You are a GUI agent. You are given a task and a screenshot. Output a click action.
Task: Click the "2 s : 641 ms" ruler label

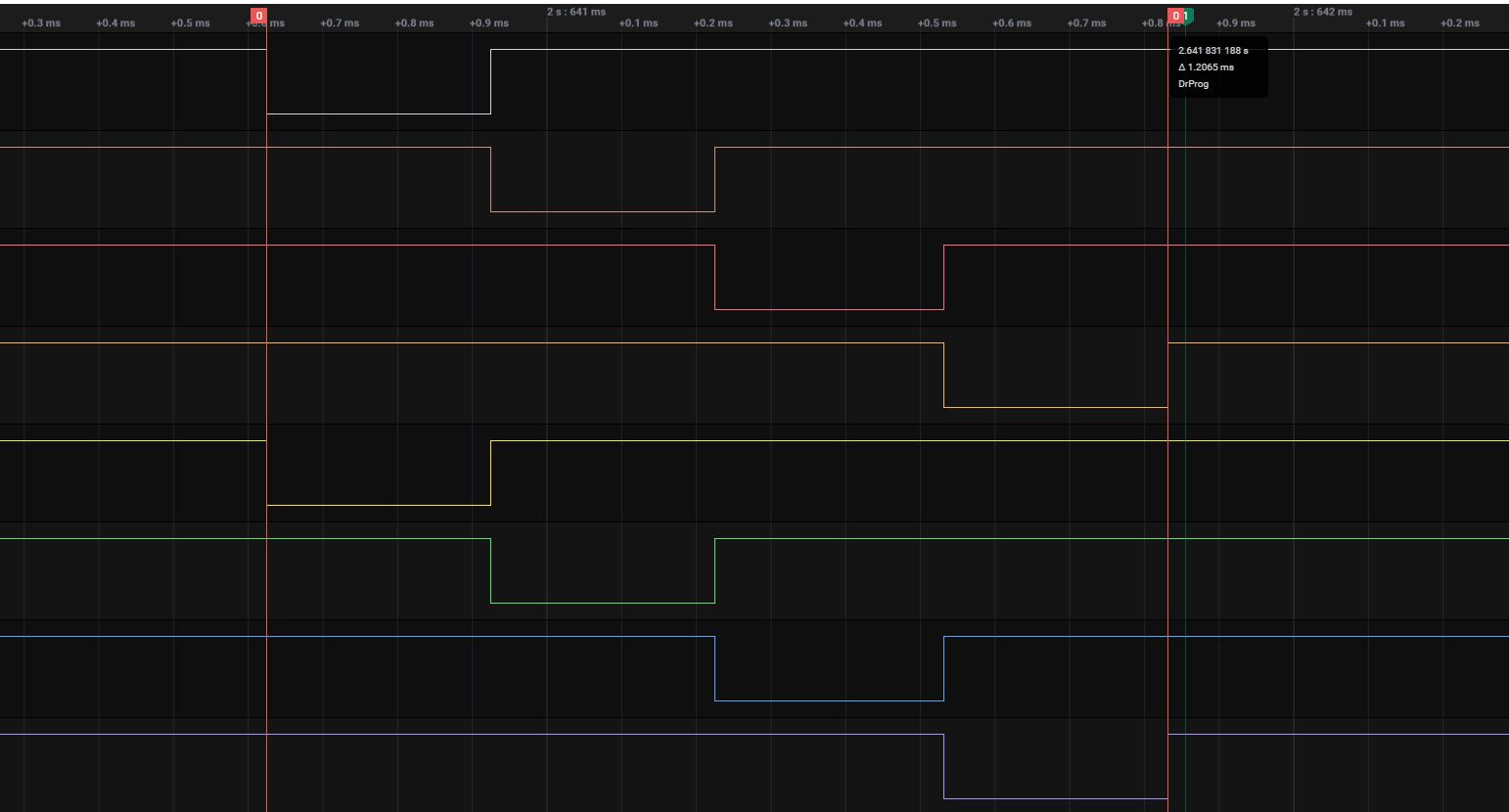[575, 12]
